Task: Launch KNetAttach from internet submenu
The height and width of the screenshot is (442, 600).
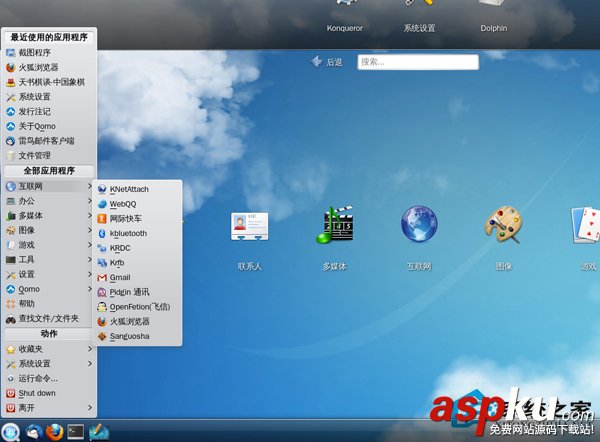Action: coord(137,189)
